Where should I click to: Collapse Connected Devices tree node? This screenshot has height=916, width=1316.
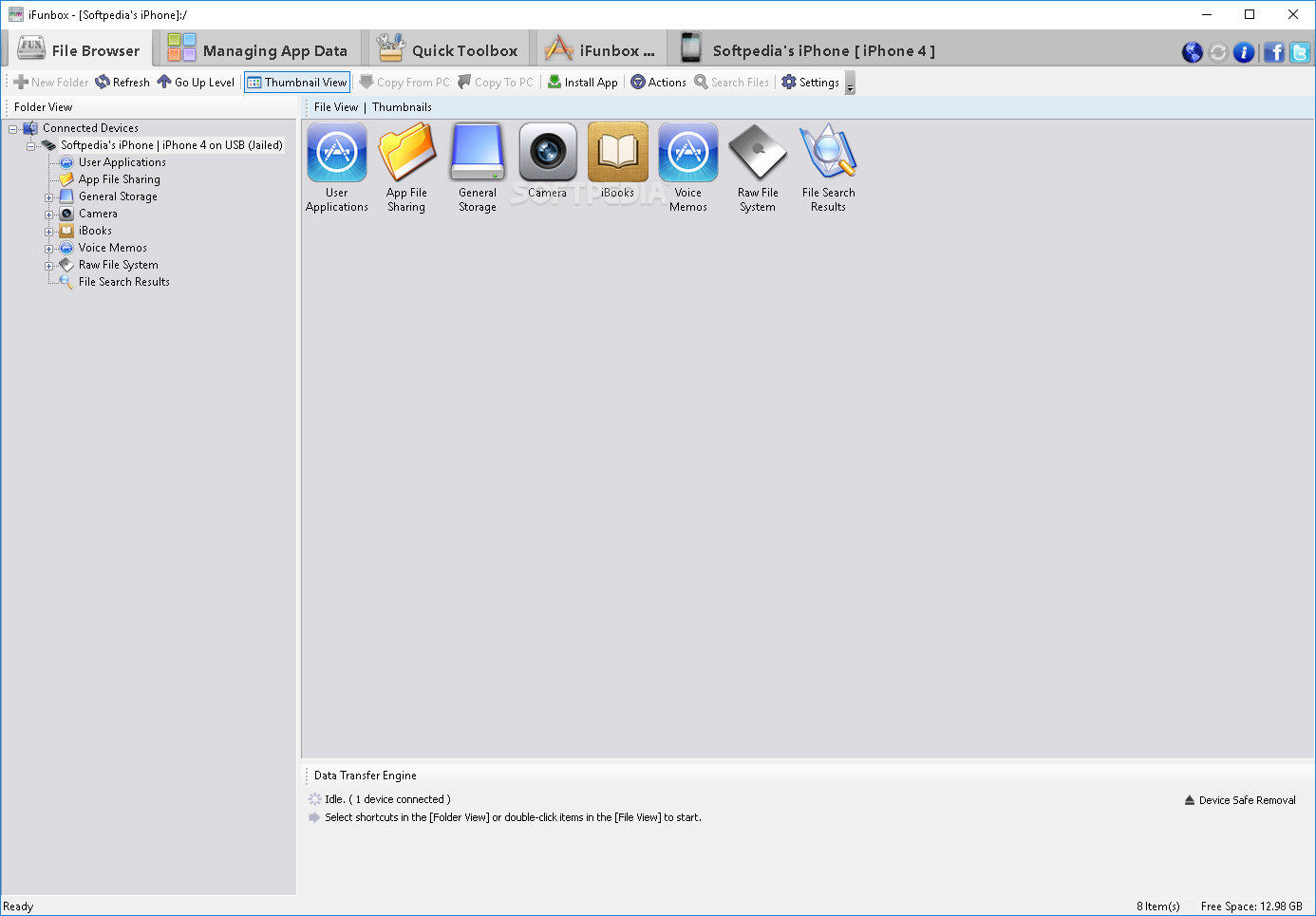pos(13,129)
